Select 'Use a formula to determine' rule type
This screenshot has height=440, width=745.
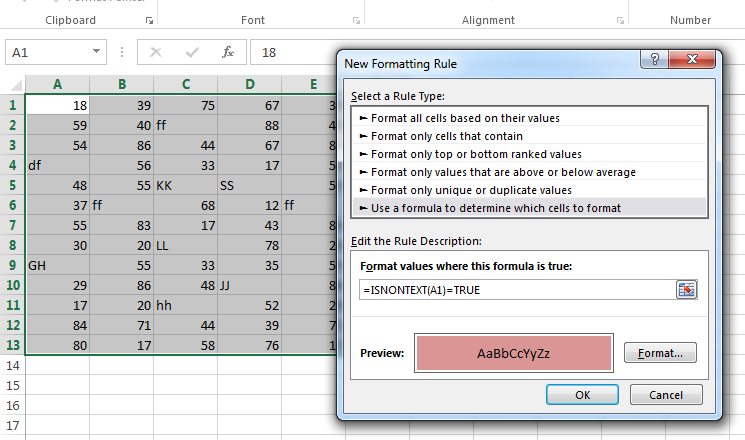[529, 208]
